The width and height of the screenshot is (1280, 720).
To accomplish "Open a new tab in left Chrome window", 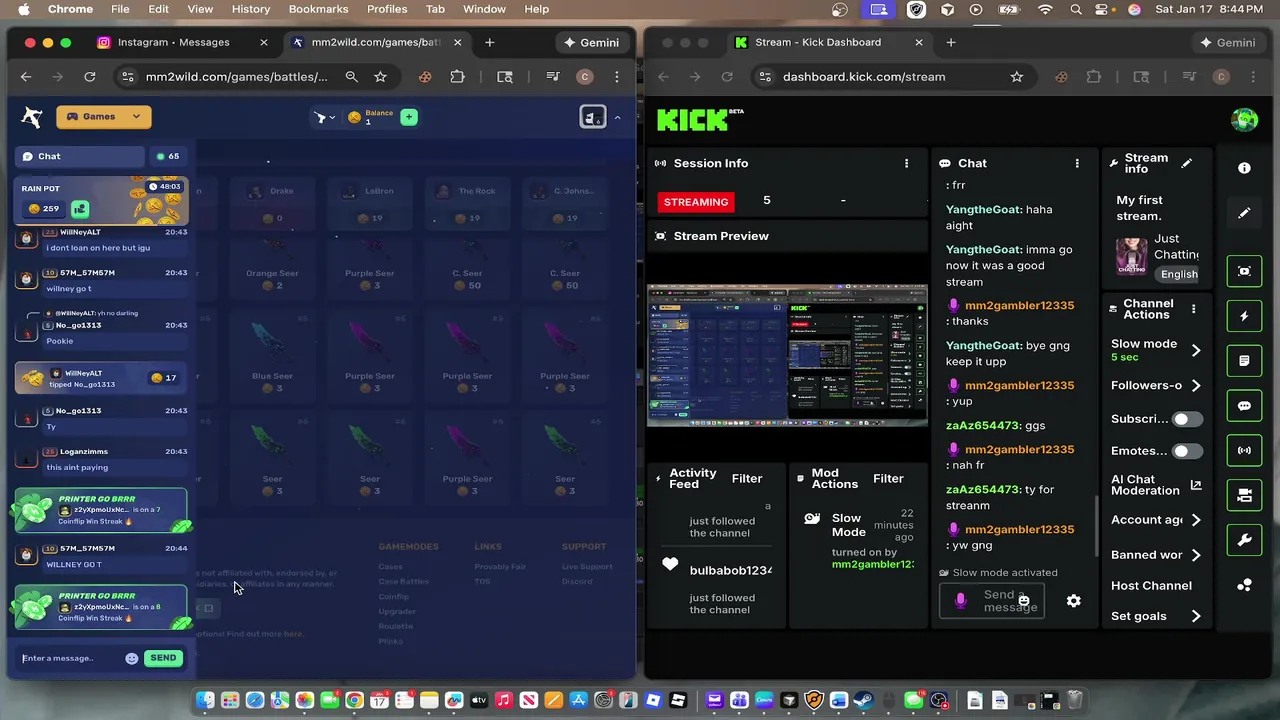I will pos(489,42).
